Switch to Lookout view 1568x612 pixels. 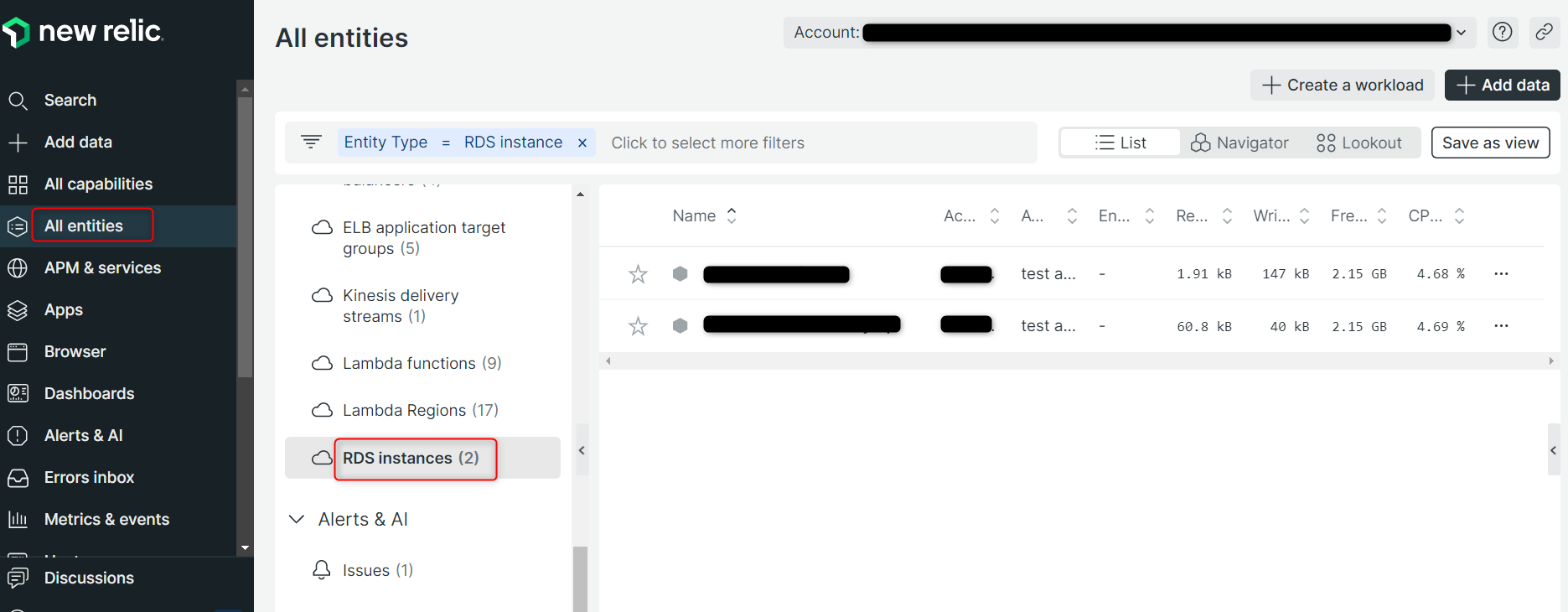(x=1358, y=143)
